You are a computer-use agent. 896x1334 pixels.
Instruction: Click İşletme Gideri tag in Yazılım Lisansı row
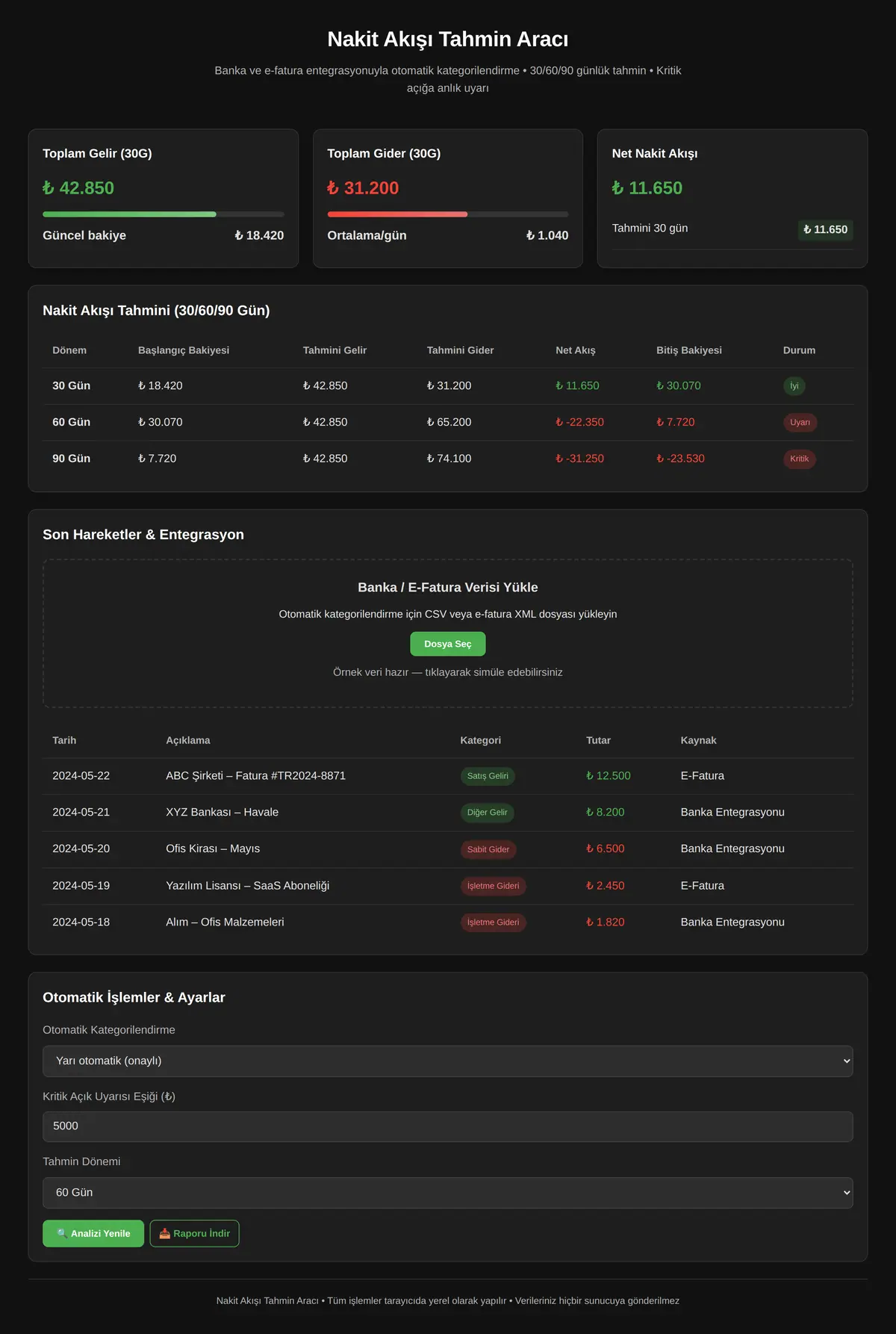493,886
